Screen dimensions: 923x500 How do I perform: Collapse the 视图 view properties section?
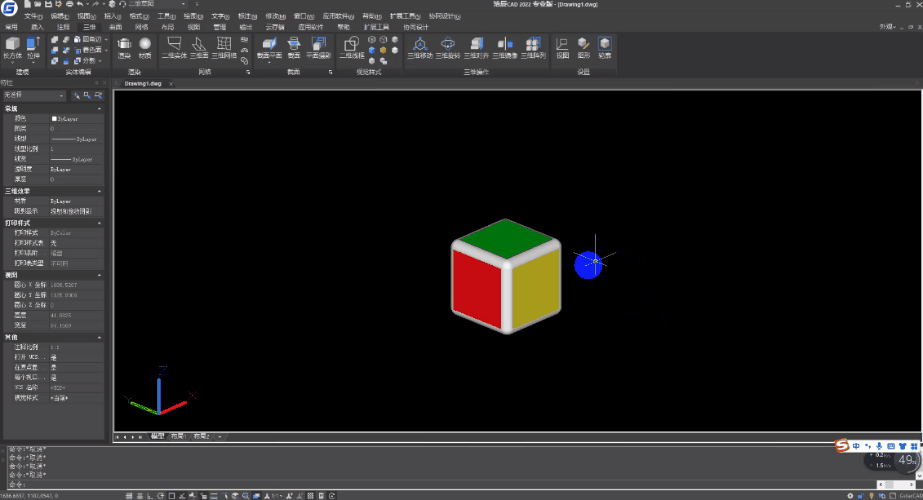(99, 275)
